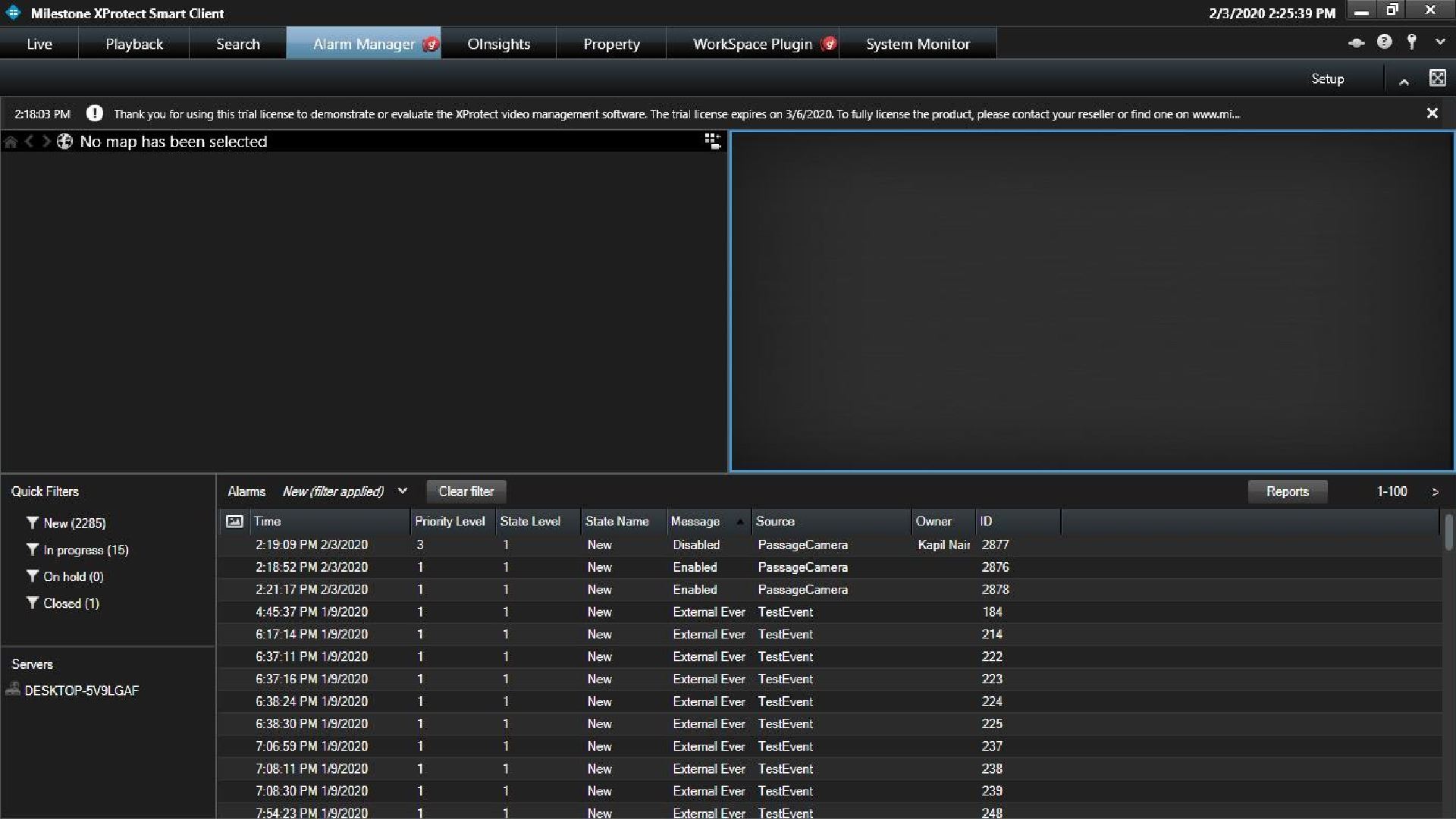Select alarm with ID 2877
This screenshot has width=1456, height=819.
click(x=830, y=545)
